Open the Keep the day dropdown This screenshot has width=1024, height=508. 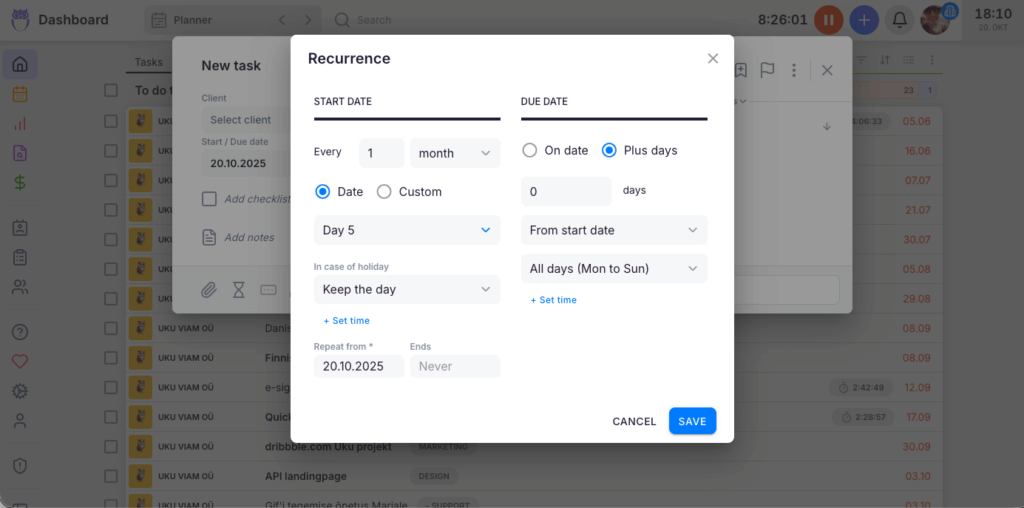[407, 289]
